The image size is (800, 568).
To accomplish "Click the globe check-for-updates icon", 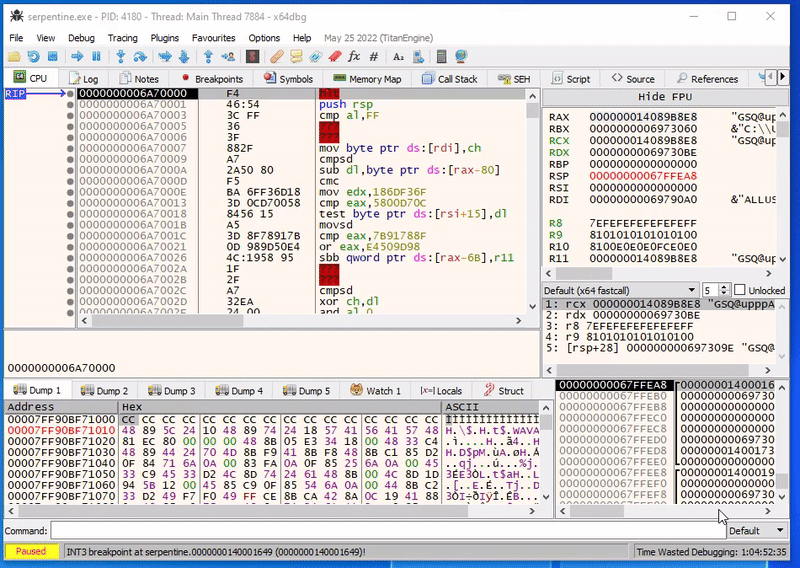I will pos(461,57).
